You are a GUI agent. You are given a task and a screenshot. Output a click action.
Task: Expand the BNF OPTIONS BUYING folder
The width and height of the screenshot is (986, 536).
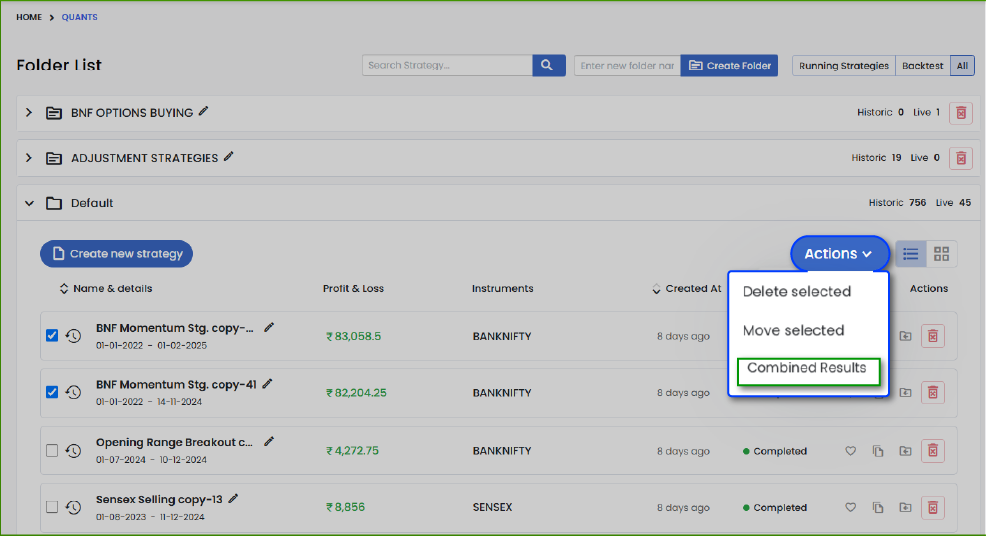click(29, 113)
